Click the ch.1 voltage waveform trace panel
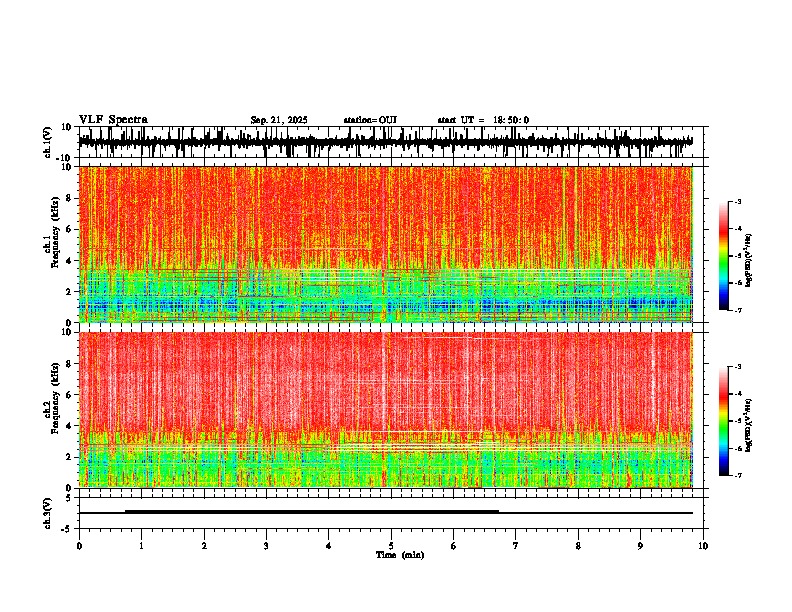The image size is (792, 612). (x=393, y=142)
